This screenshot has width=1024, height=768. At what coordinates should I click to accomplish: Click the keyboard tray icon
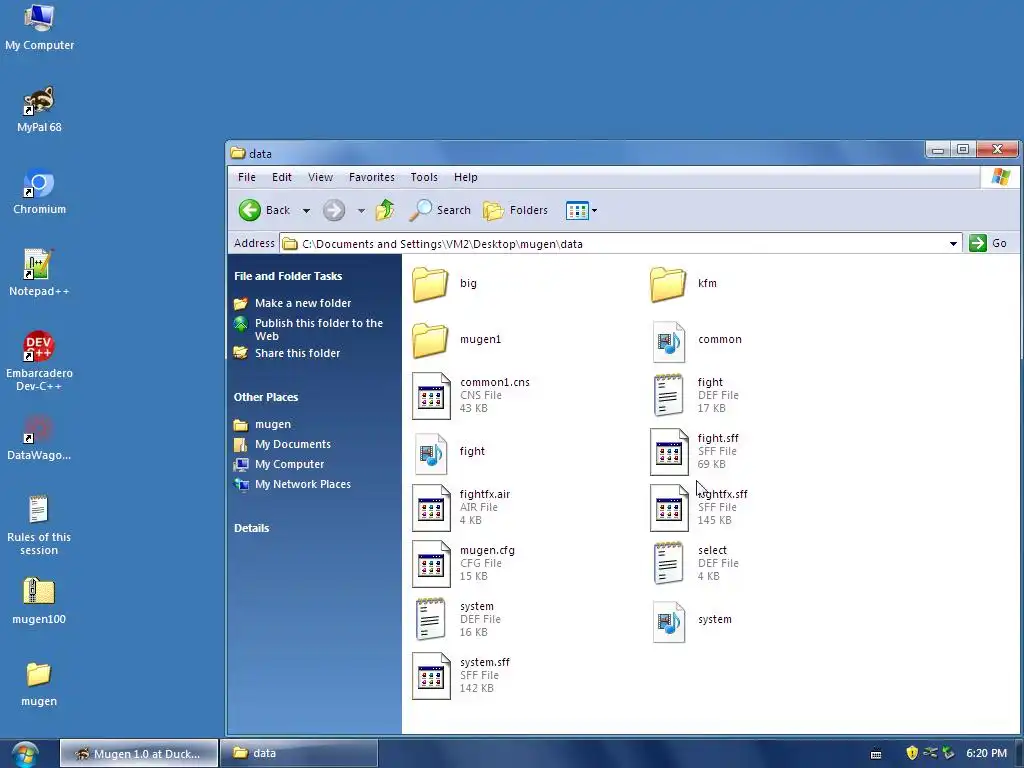click(876, 754)
